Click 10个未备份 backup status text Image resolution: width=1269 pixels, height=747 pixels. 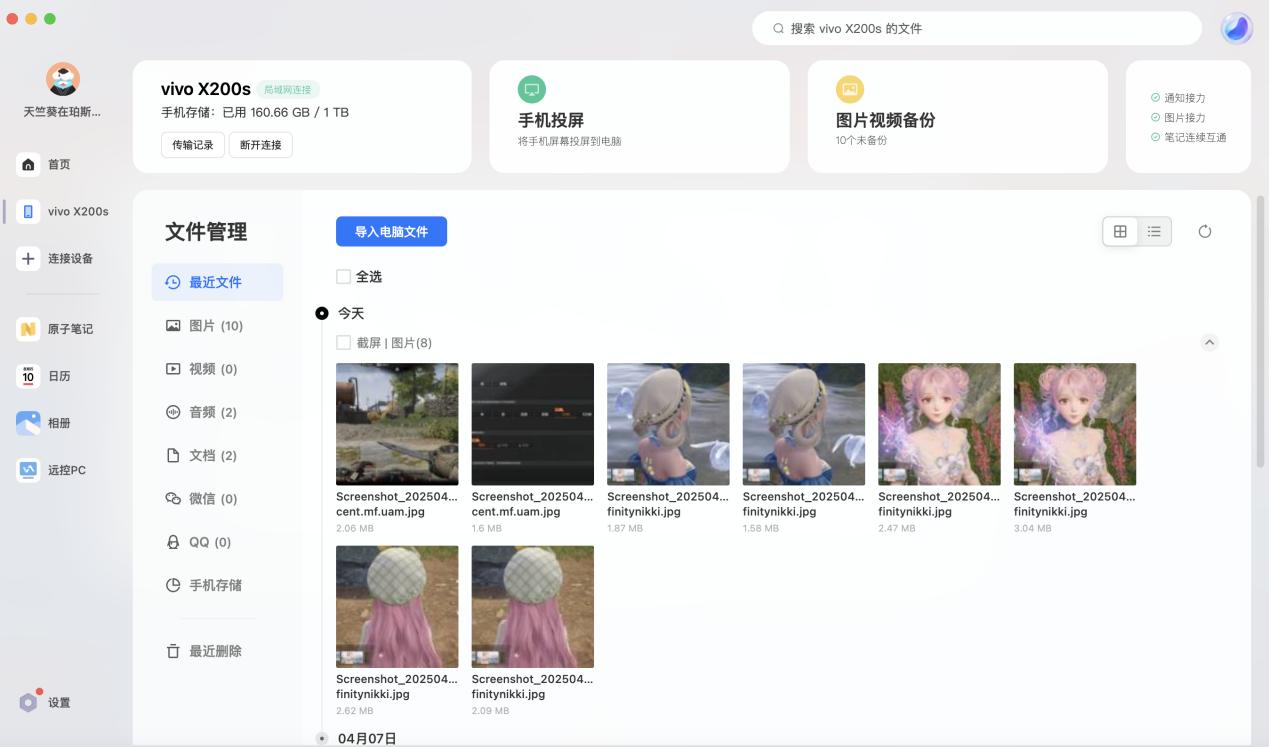tap(861, 141)
